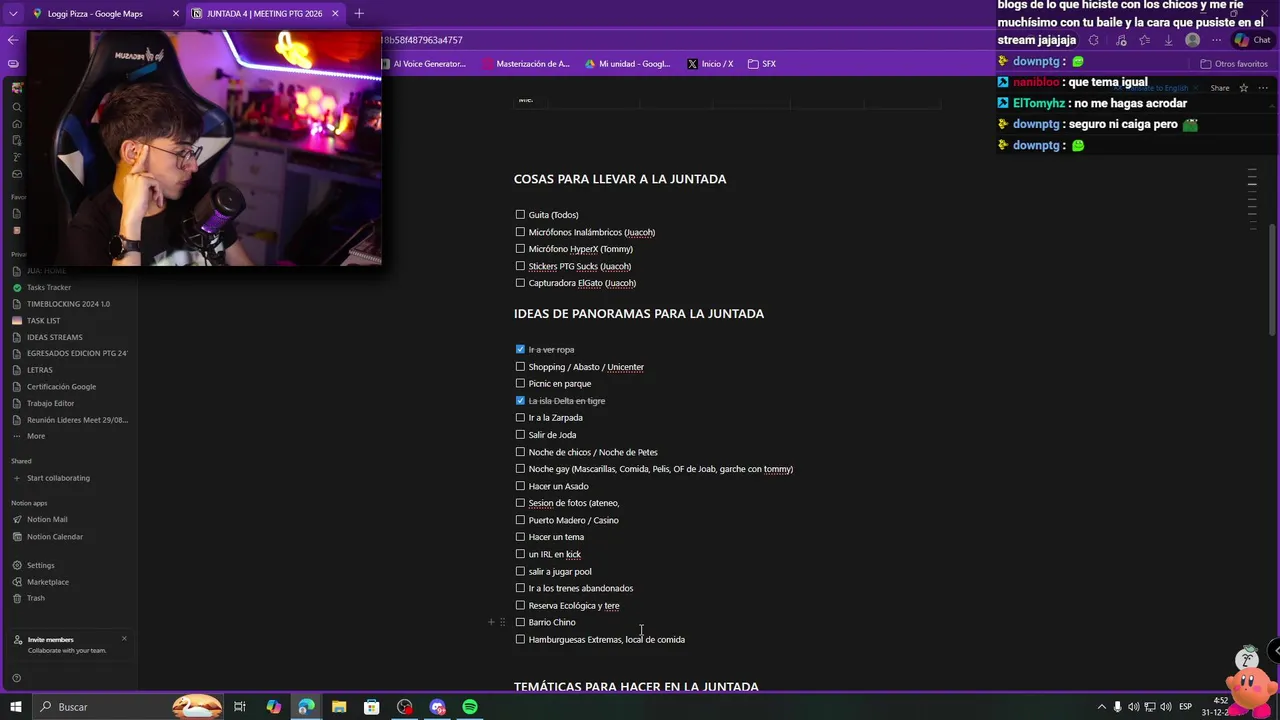Open Notion help question mark icon
This screenshot has height=720, width=1280.
[x=16, y=678]
